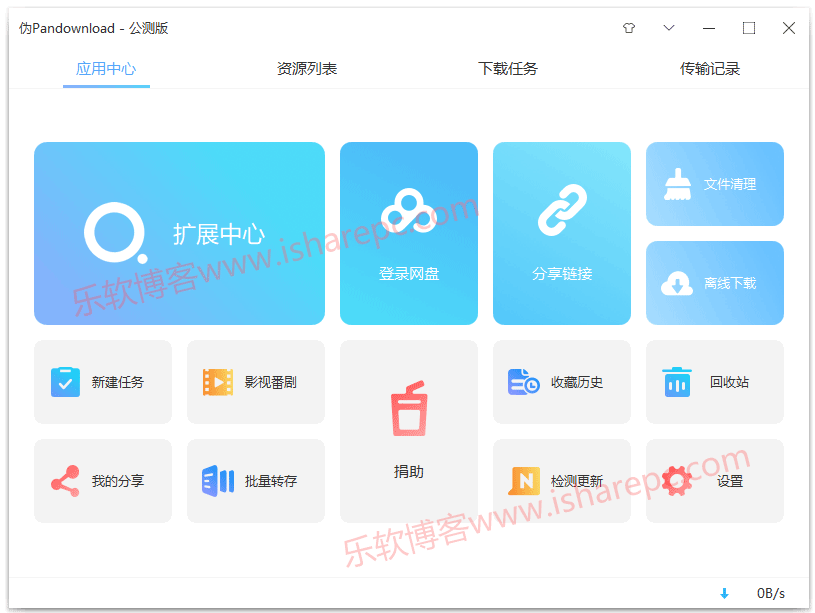The width and height of the screenshot is (815, 613).
Task: Select the 应用中心 tab
Action: click(106, 69)
